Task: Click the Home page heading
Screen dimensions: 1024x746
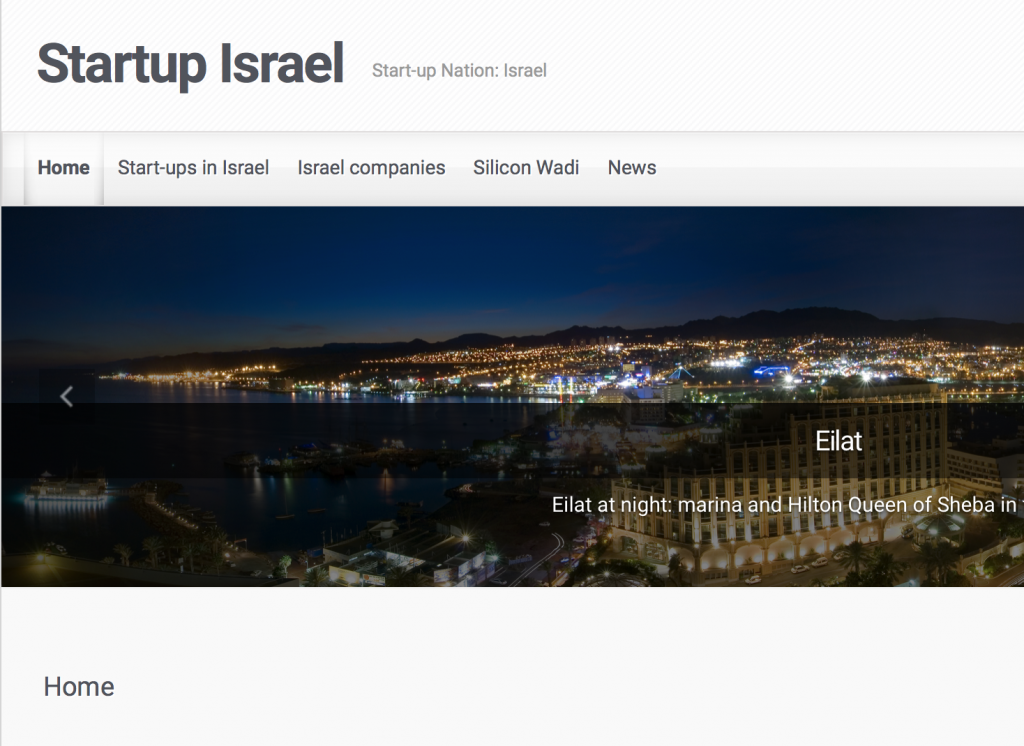Action: (79, 687)
